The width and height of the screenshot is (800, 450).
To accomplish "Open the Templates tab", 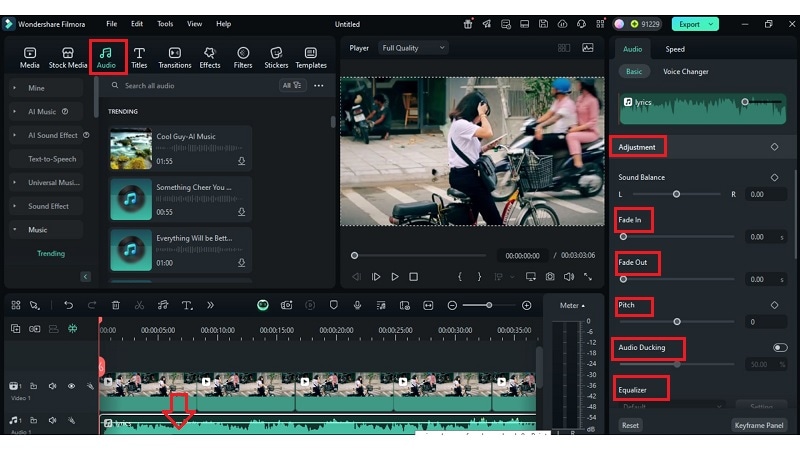I will [x=311, y=58].
